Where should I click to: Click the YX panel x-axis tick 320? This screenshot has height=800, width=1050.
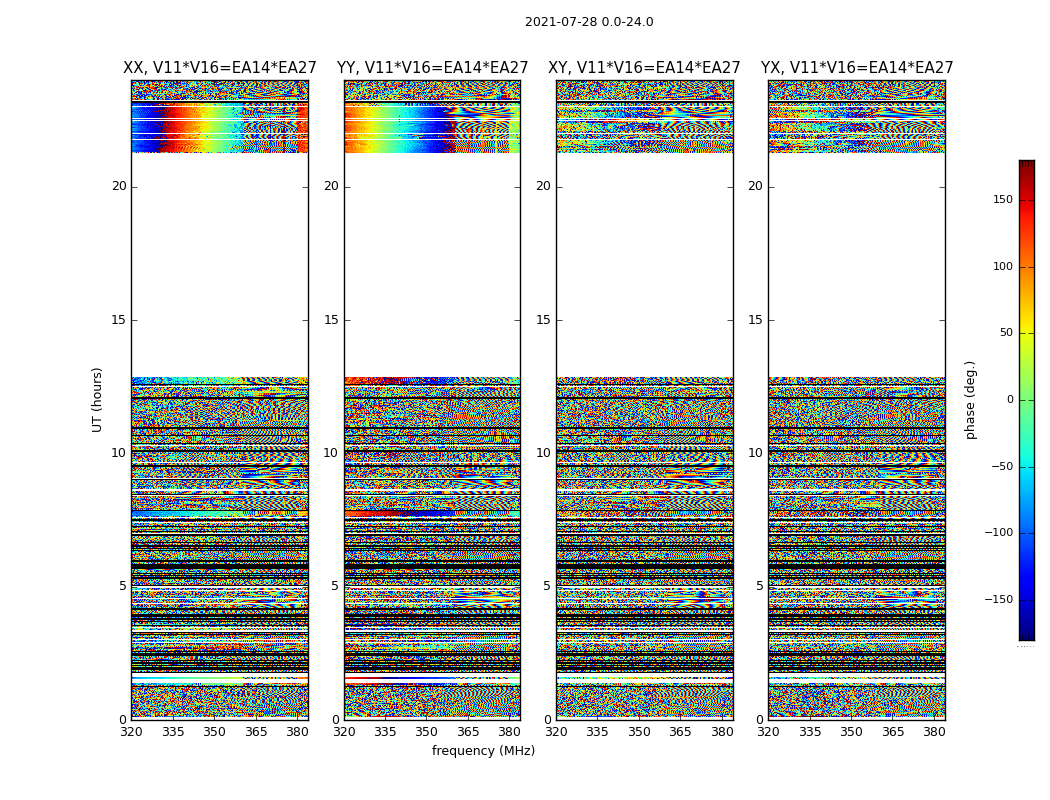tap(768, 732)
